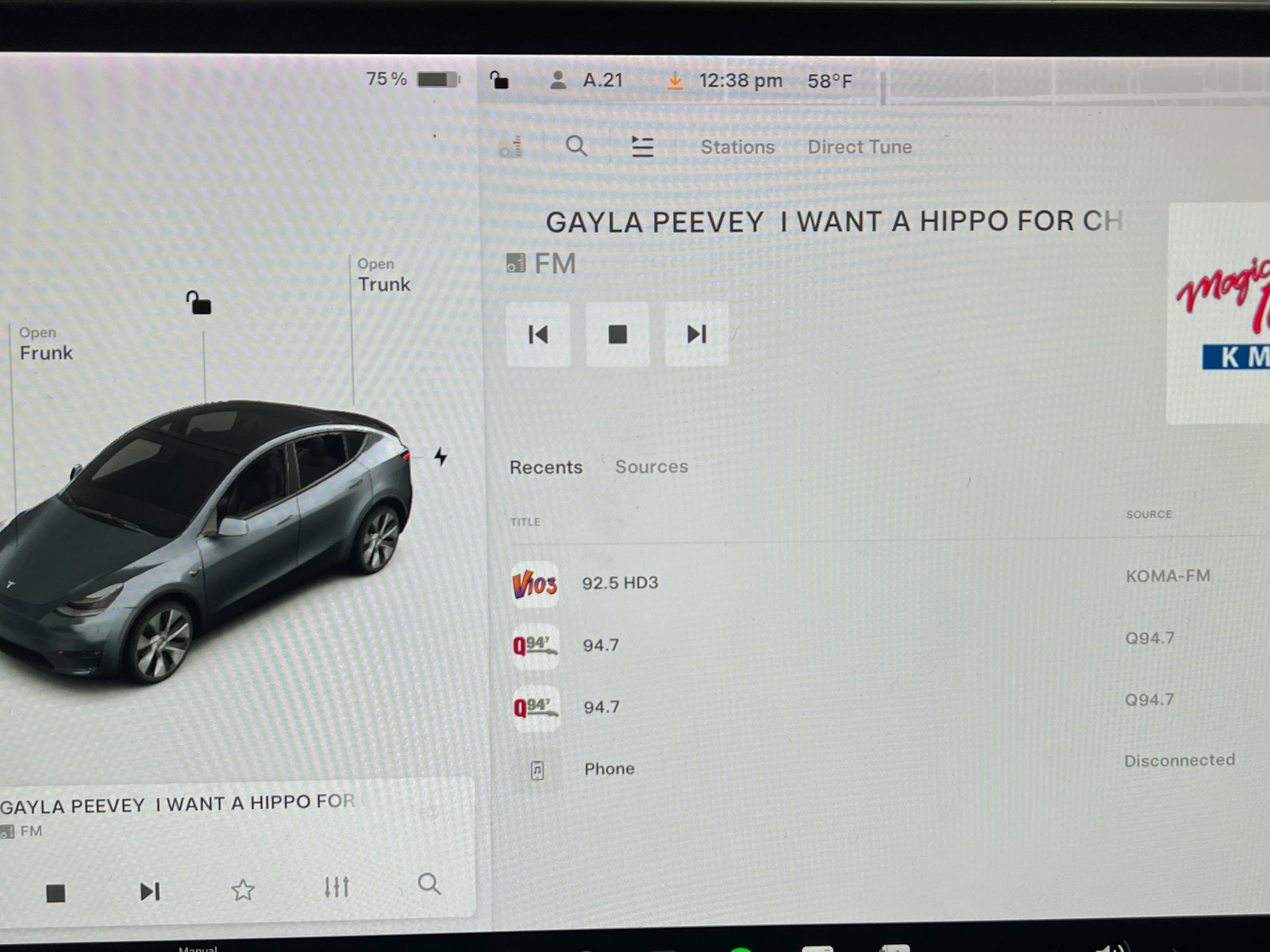Tap the lock icon in the status bar

click(x=498, y=79)
